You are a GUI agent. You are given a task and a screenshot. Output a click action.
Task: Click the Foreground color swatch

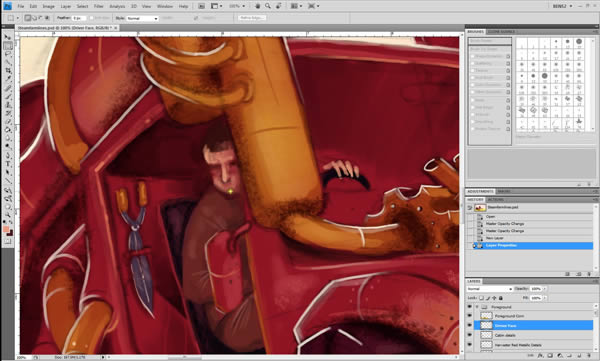click(x=6, y=229)
